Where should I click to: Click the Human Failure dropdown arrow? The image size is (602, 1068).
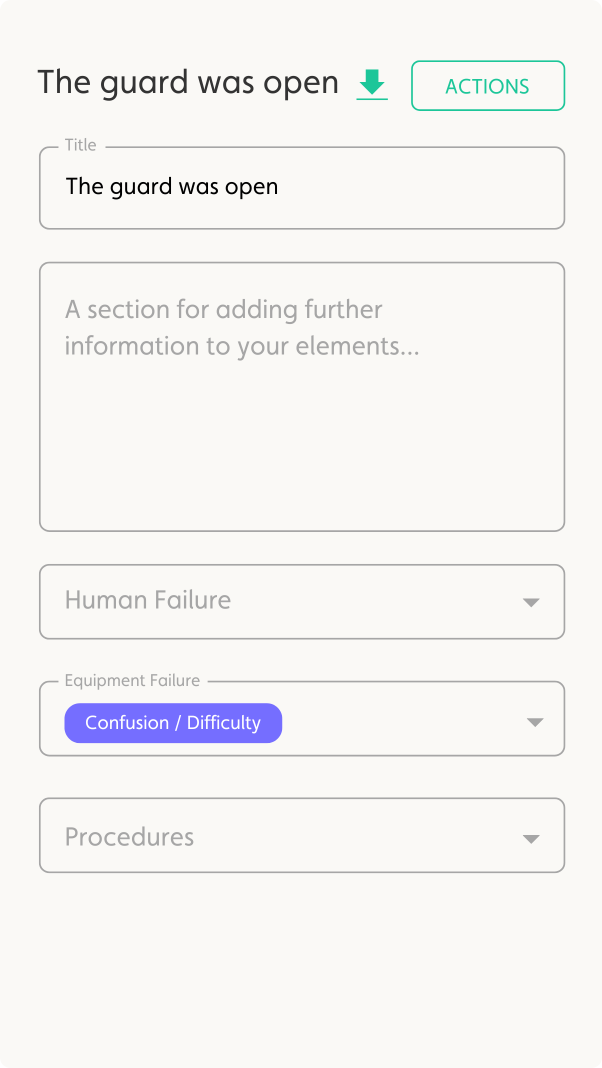tap(531, 602)
